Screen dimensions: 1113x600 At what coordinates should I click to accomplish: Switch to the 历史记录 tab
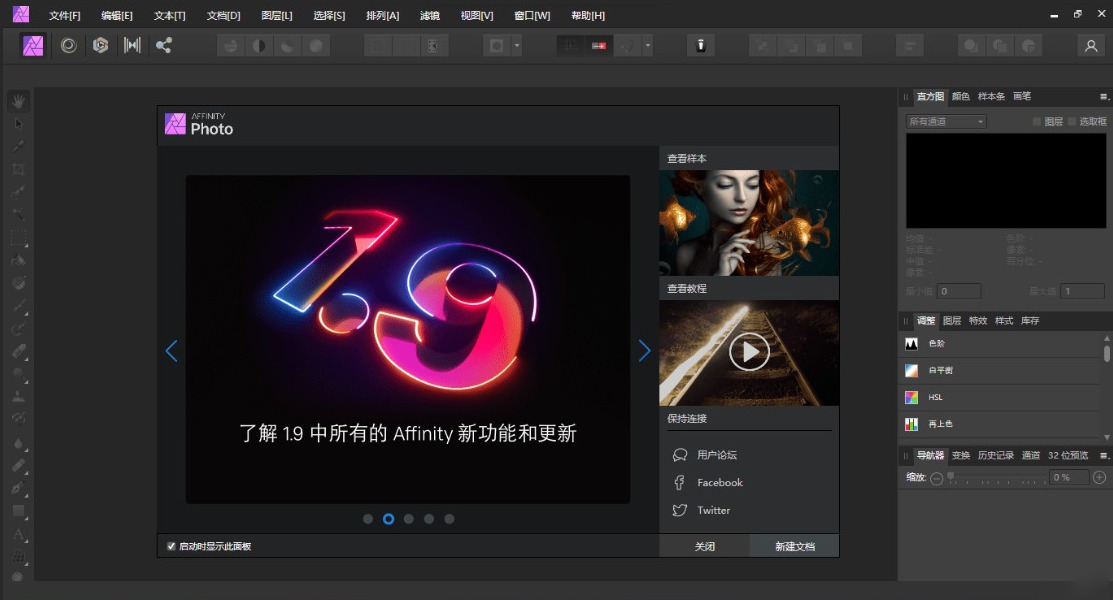996,456
